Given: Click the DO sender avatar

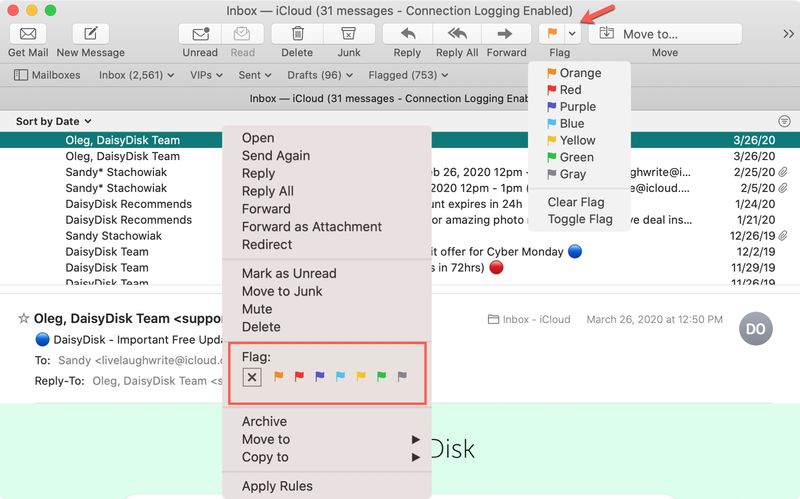Looking at the screenshot, I should pos(756,329).
